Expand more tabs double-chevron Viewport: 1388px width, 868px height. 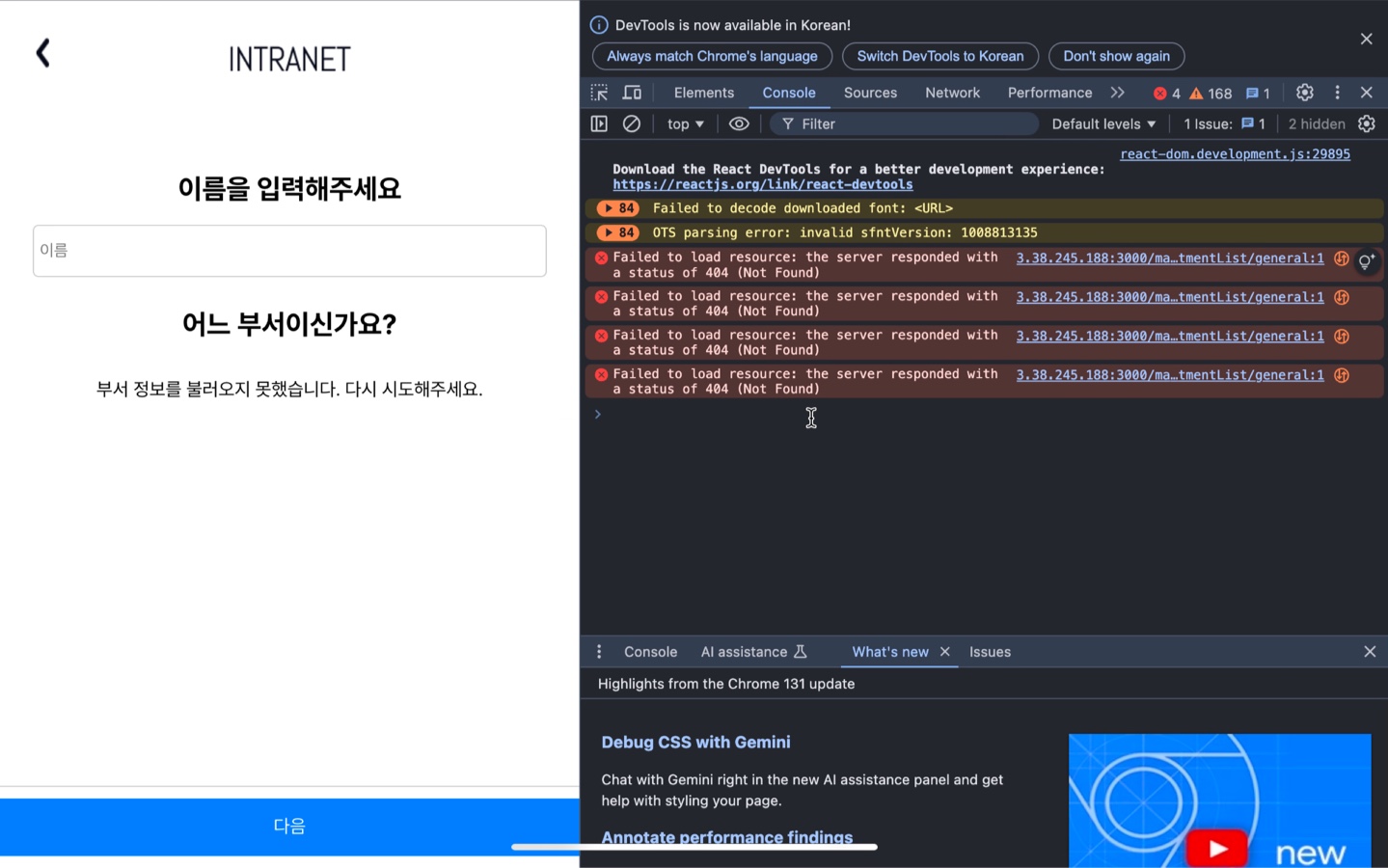tap(1117, 93)
